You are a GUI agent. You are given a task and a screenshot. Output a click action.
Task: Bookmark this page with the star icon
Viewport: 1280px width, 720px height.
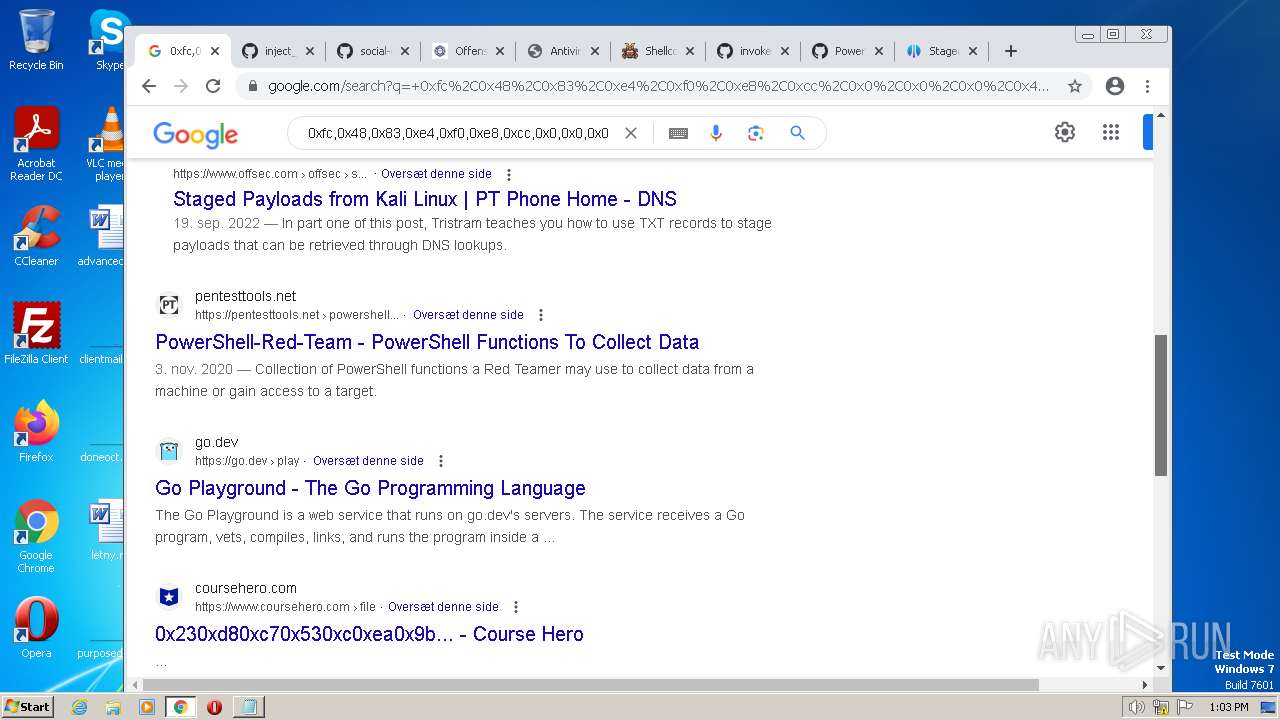click(1075, 86)
